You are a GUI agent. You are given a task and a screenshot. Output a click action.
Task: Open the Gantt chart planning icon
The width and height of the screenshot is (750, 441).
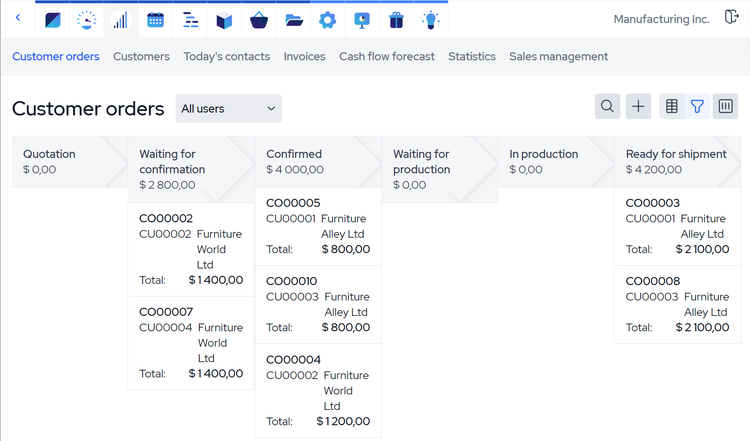(190, 19)
